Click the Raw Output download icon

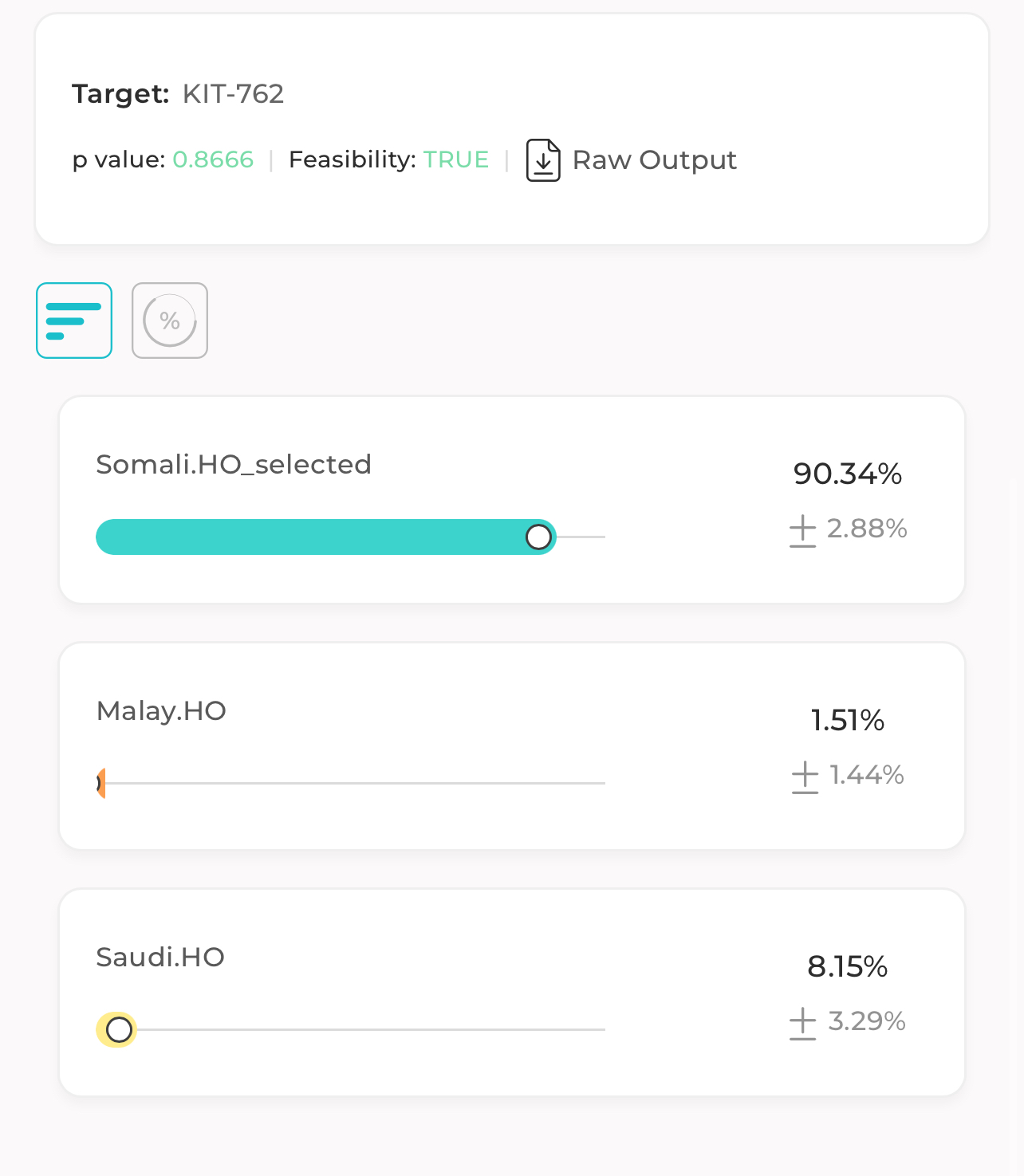click(543, 160)
